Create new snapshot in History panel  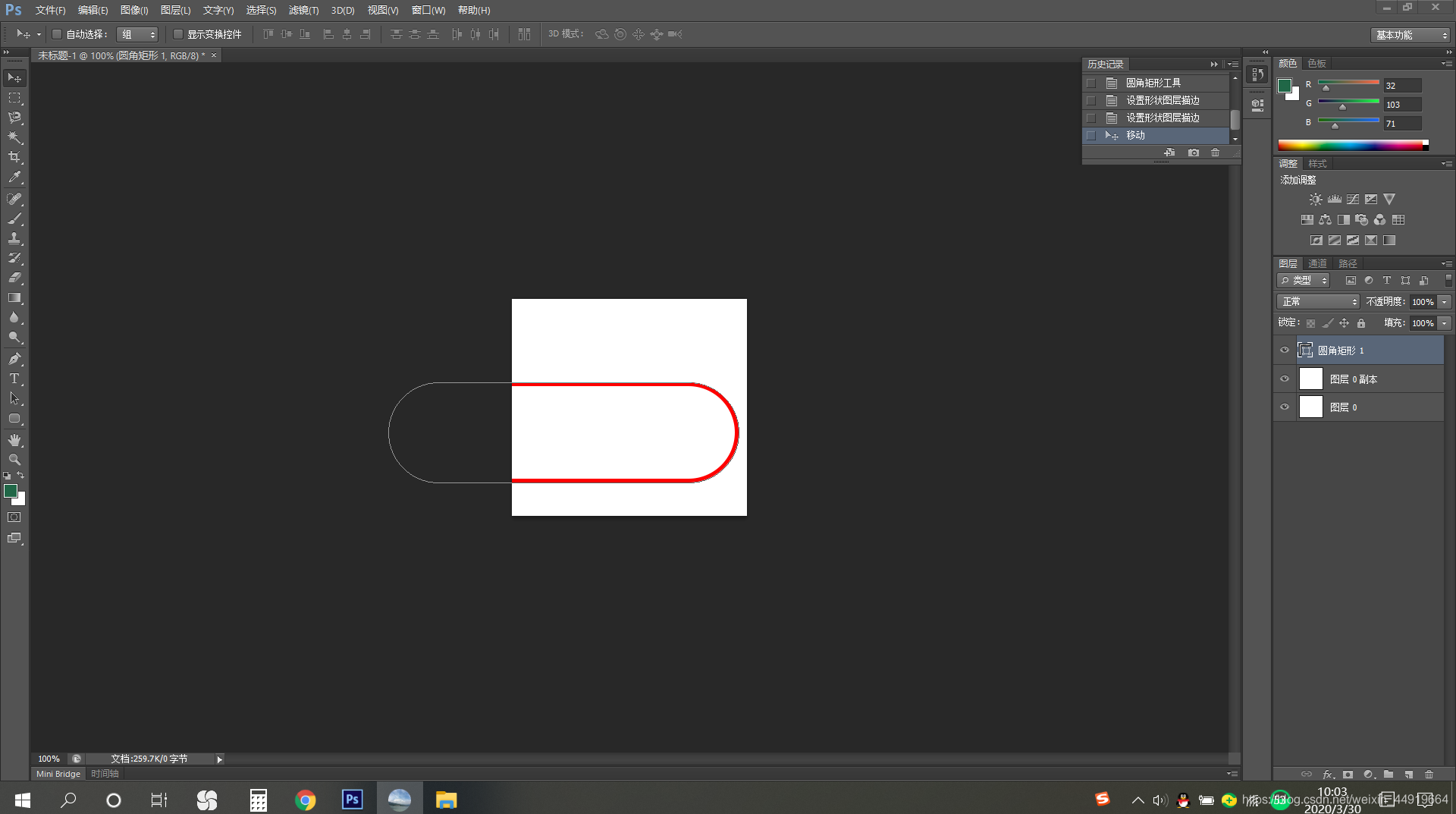pos(1194,152)
